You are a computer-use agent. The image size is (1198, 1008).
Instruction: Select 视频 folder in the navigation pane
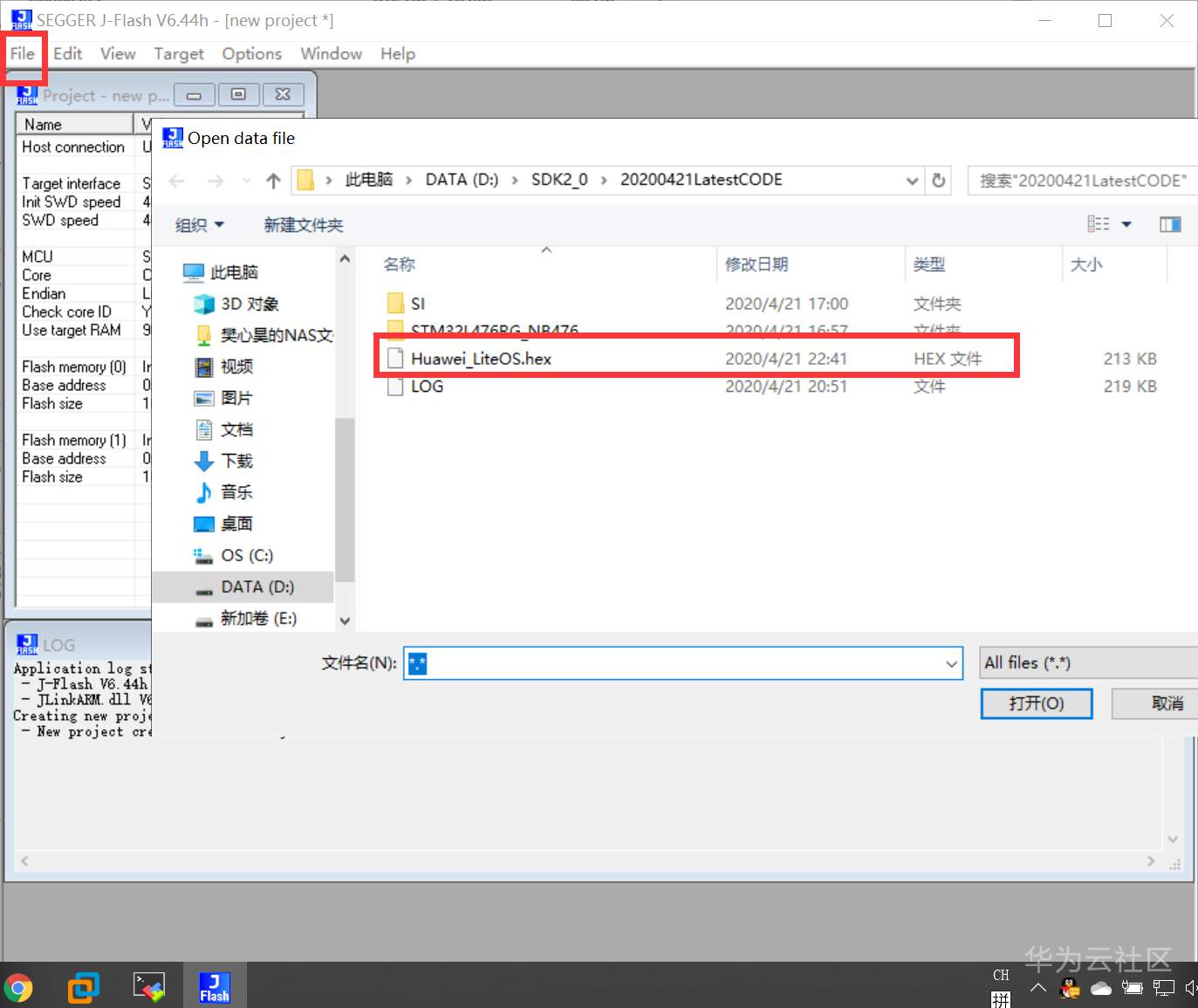(x=223, y=367)
